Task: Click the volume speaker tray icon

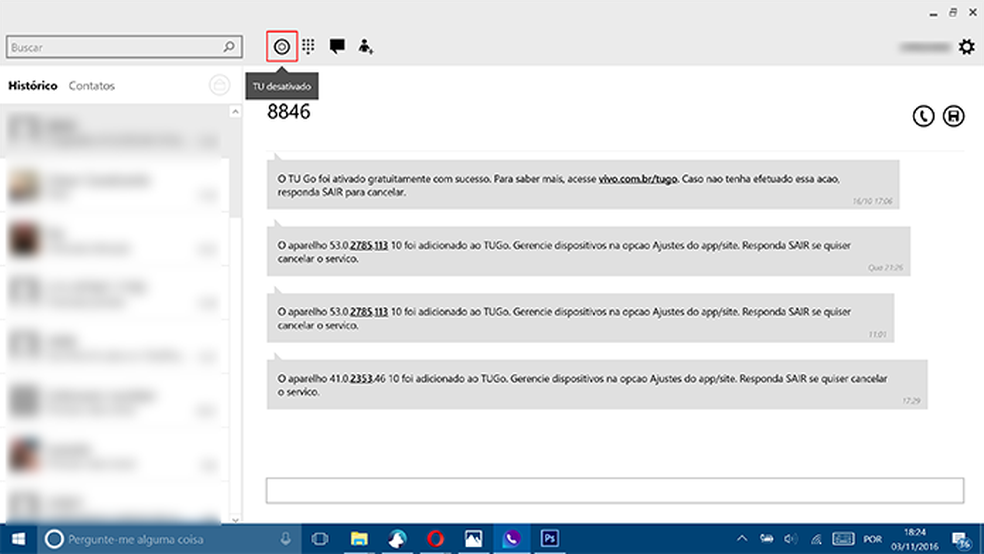Action: (x=791, y=538)
